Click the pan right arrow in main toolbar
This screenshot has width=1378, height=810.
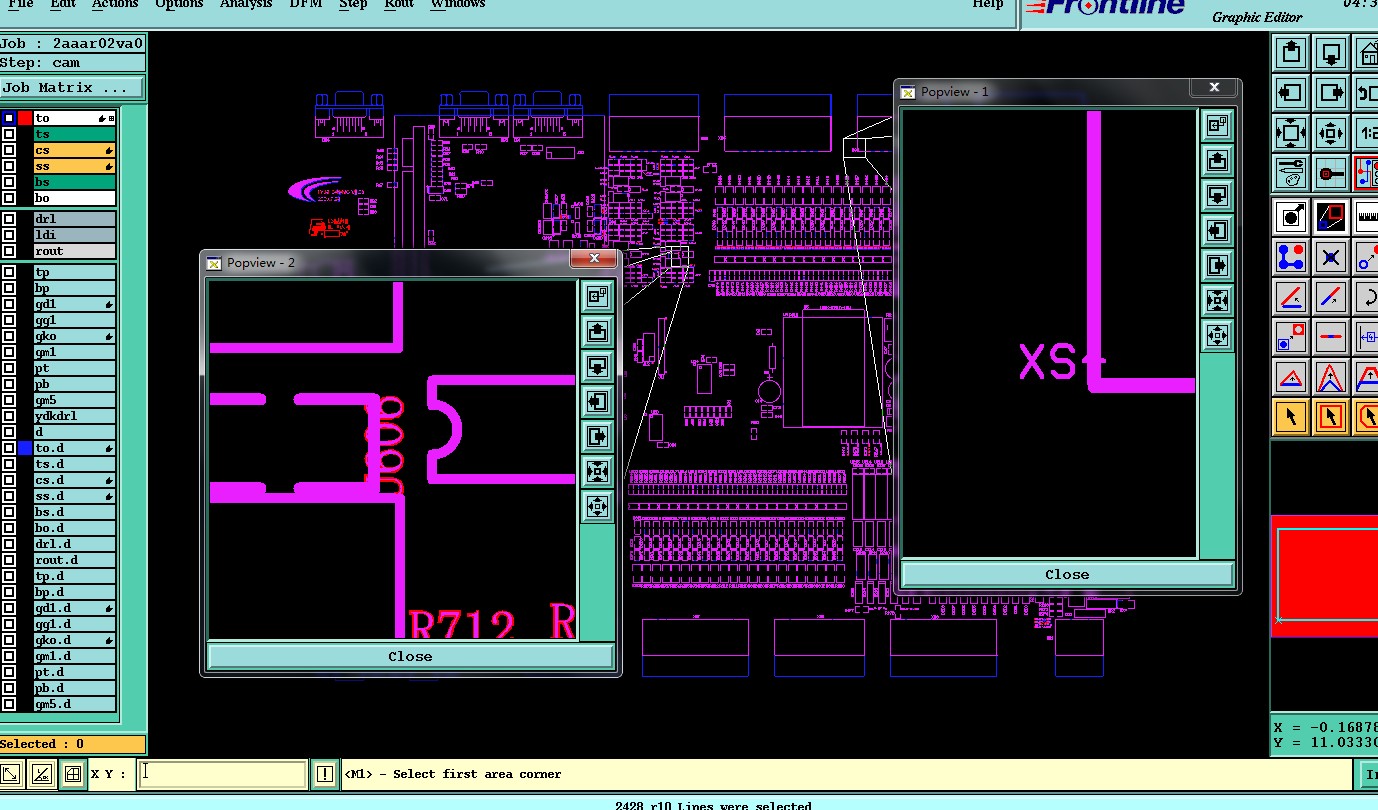pyautogui.click(x=1330, y=93)
